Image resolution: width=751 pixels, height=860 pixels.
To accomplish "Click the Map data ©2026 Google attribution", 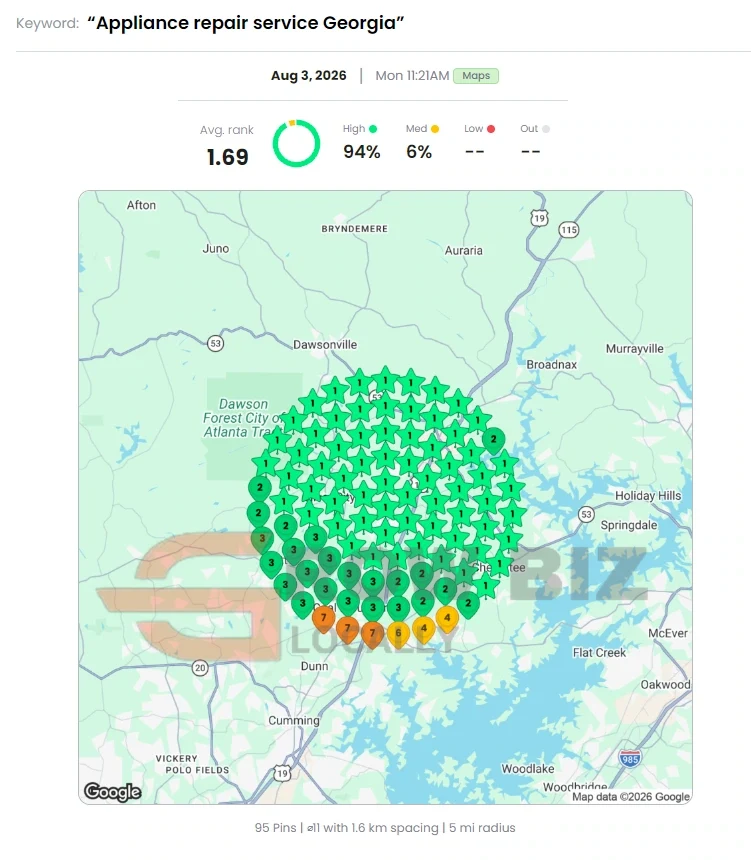I will coord(631,796).
